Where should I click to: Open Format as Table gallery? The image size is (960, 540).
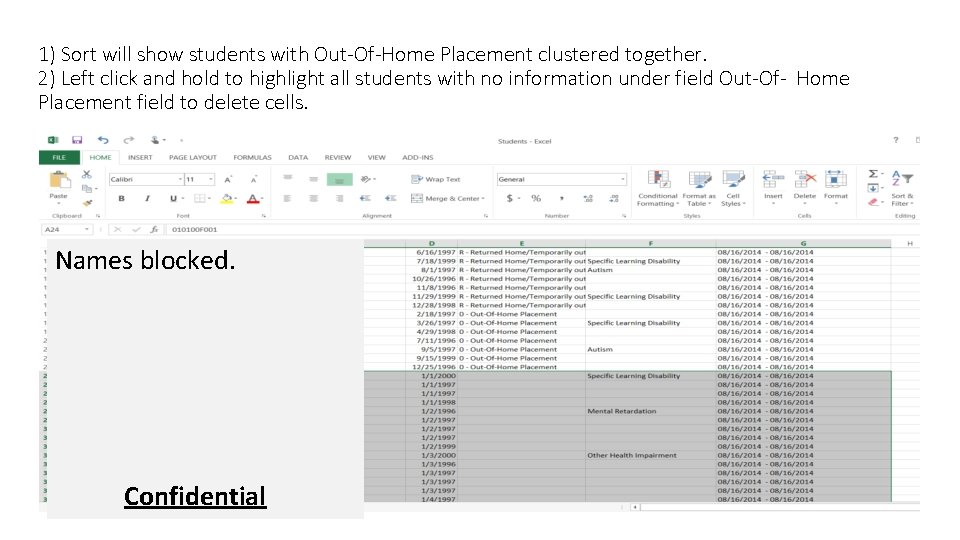pyautogui.click(x=699, y=189)
